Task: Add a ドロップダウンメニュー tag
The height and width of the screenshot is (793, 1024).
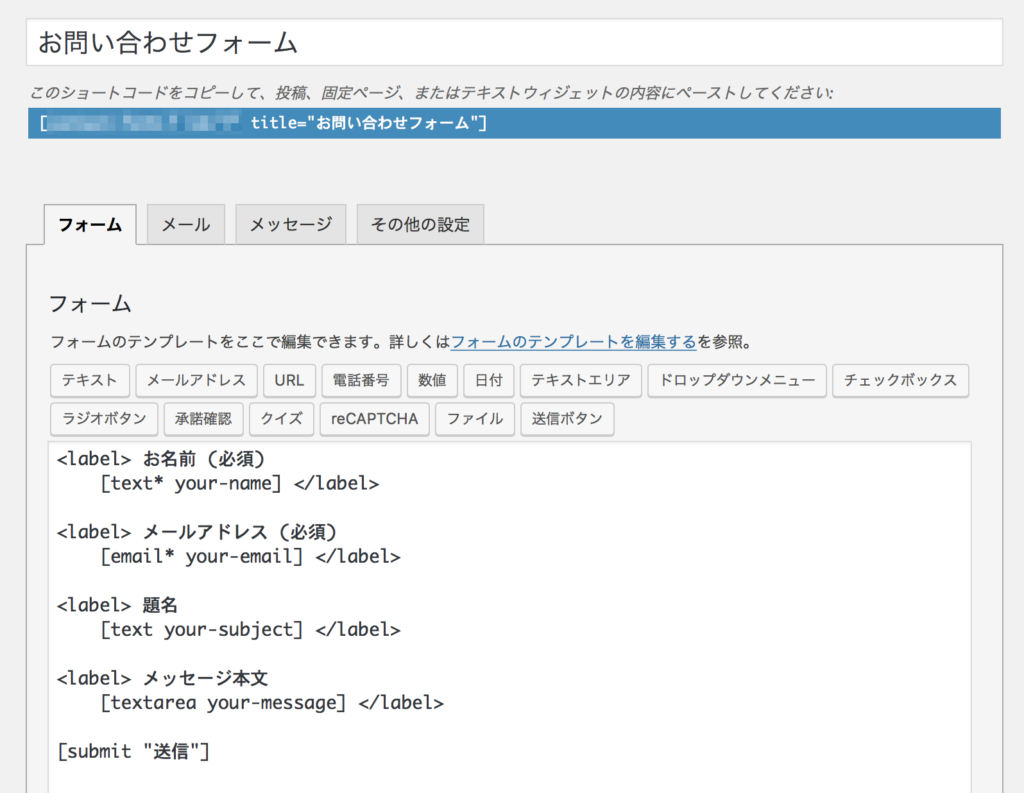Action: click(737, 380)
